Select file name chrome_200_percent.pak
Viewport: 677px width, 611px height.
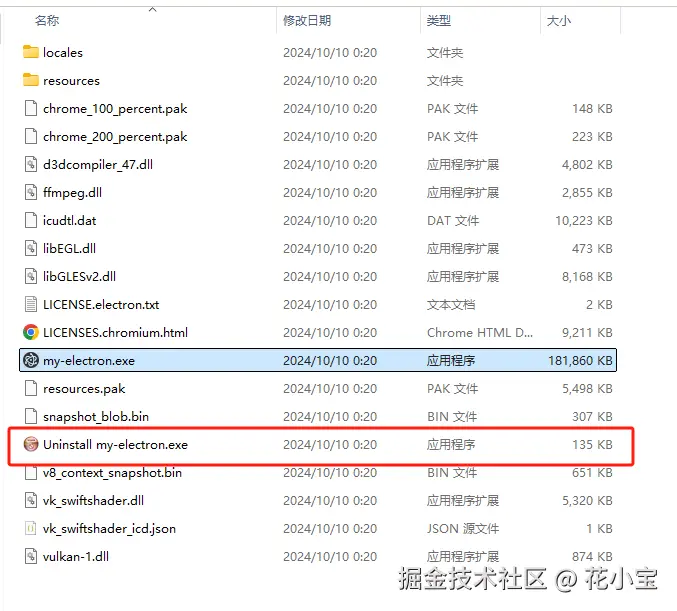(115, 137)
